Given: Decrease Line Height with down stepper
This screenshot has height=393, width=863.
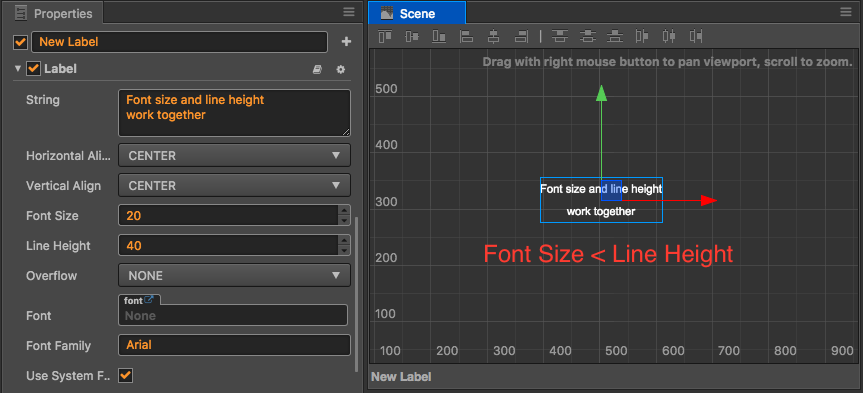Looking at the screenshot, I should click(x=345, y=250).
